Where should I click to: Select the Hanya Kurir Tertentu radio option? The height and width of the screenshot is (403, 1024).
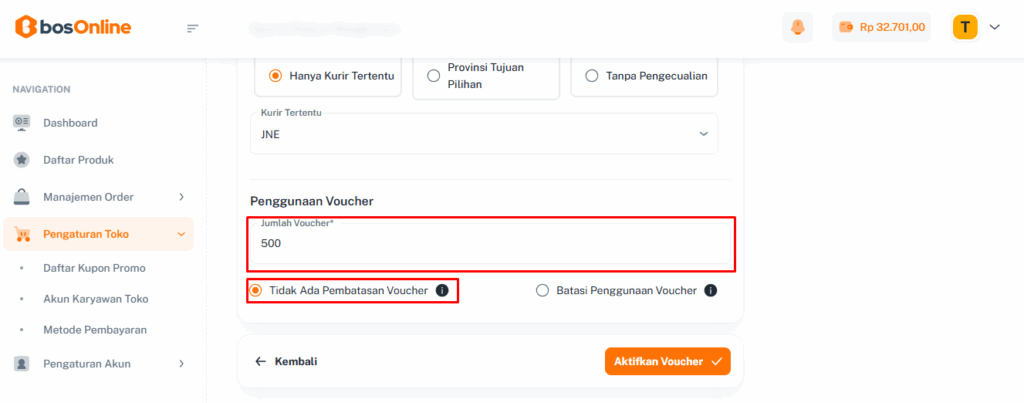[x=275, y=75]
